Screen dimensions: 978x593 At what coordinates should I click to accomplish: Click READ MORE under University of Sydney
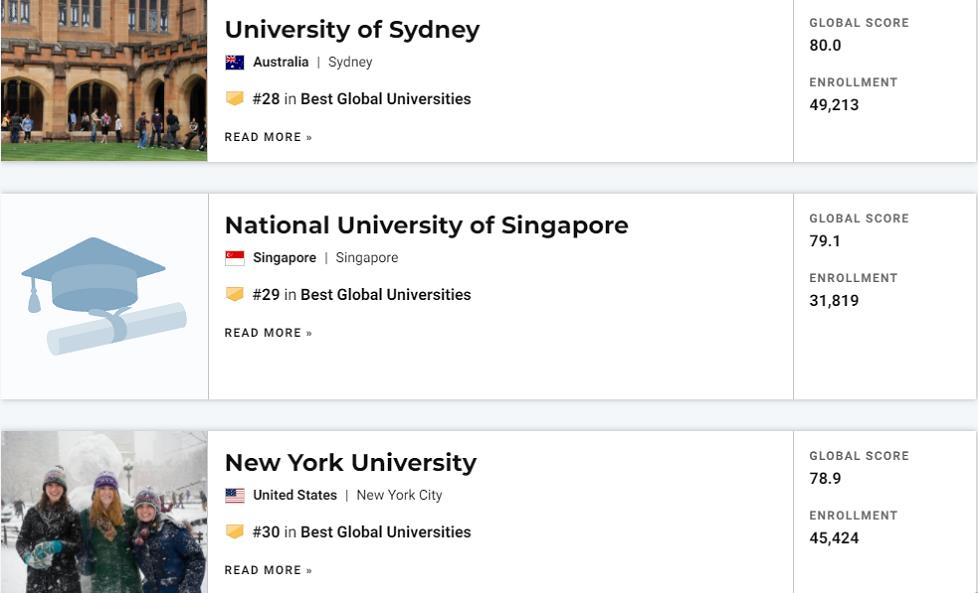pos(268,137)
